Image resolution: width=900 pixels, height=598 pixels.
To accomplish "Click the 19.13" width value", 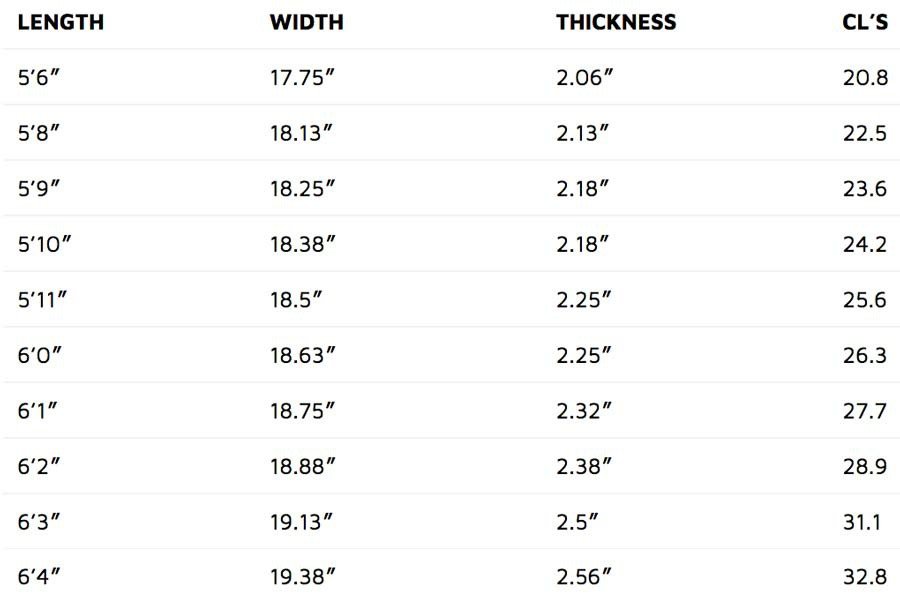I will (301, 522).
